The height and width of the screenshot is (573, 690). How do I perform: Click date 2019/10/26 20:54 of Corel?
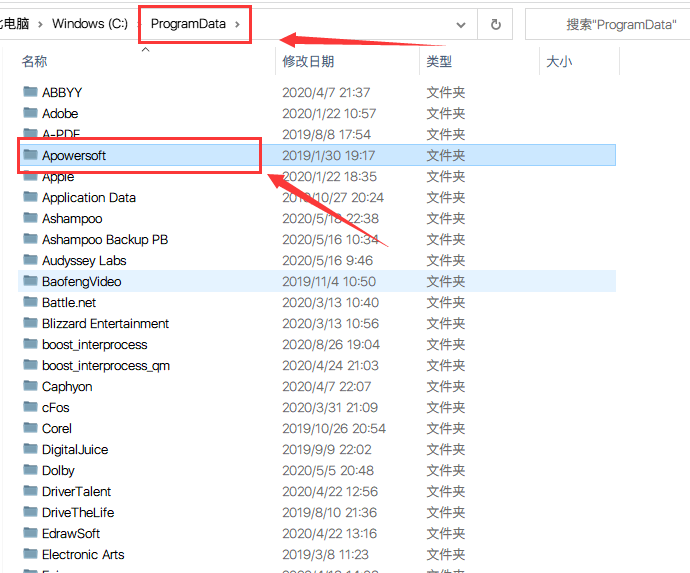[334, 429]
